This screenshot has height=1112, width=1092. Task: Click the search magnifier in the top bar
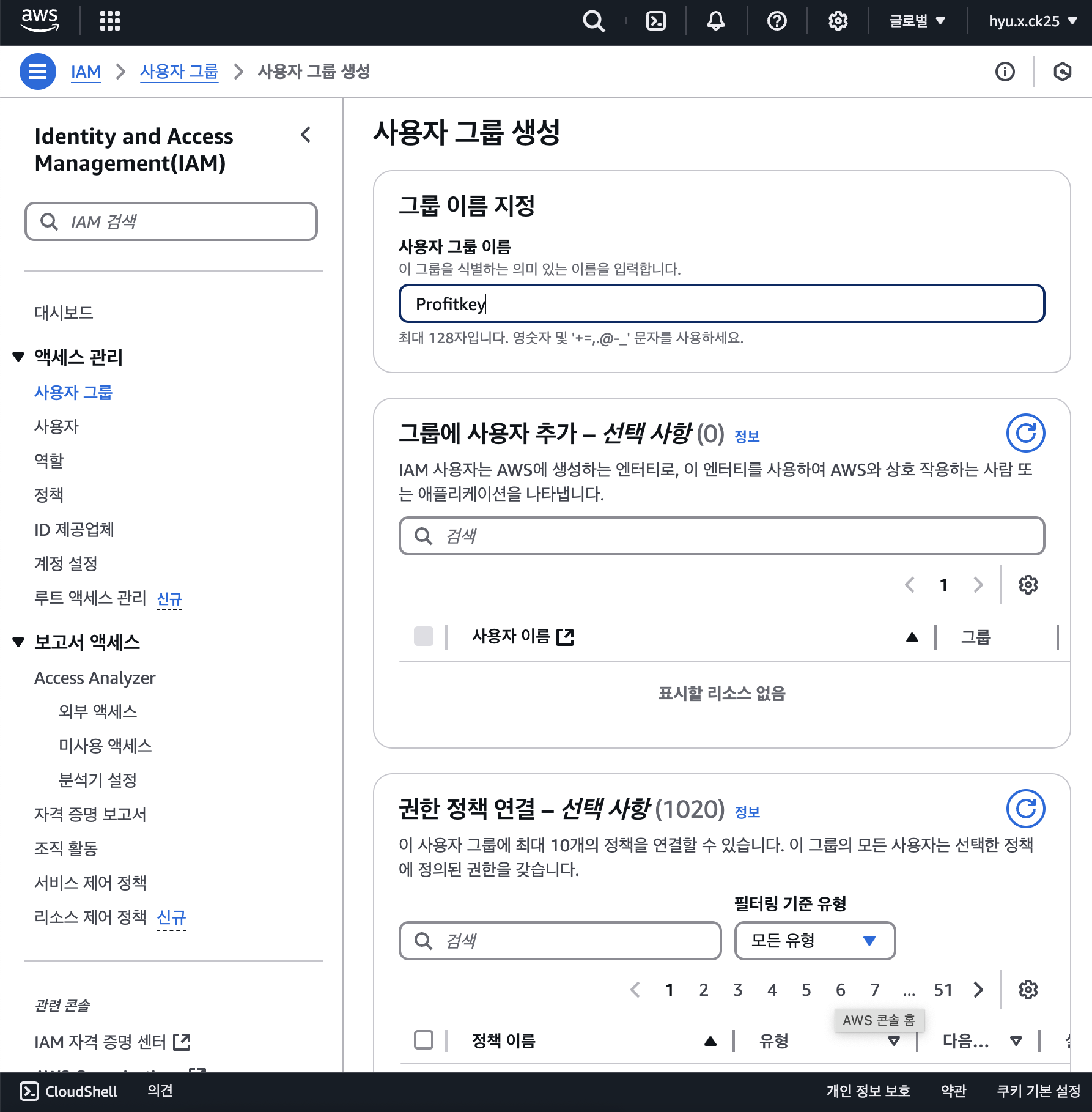tap(594, 21)
